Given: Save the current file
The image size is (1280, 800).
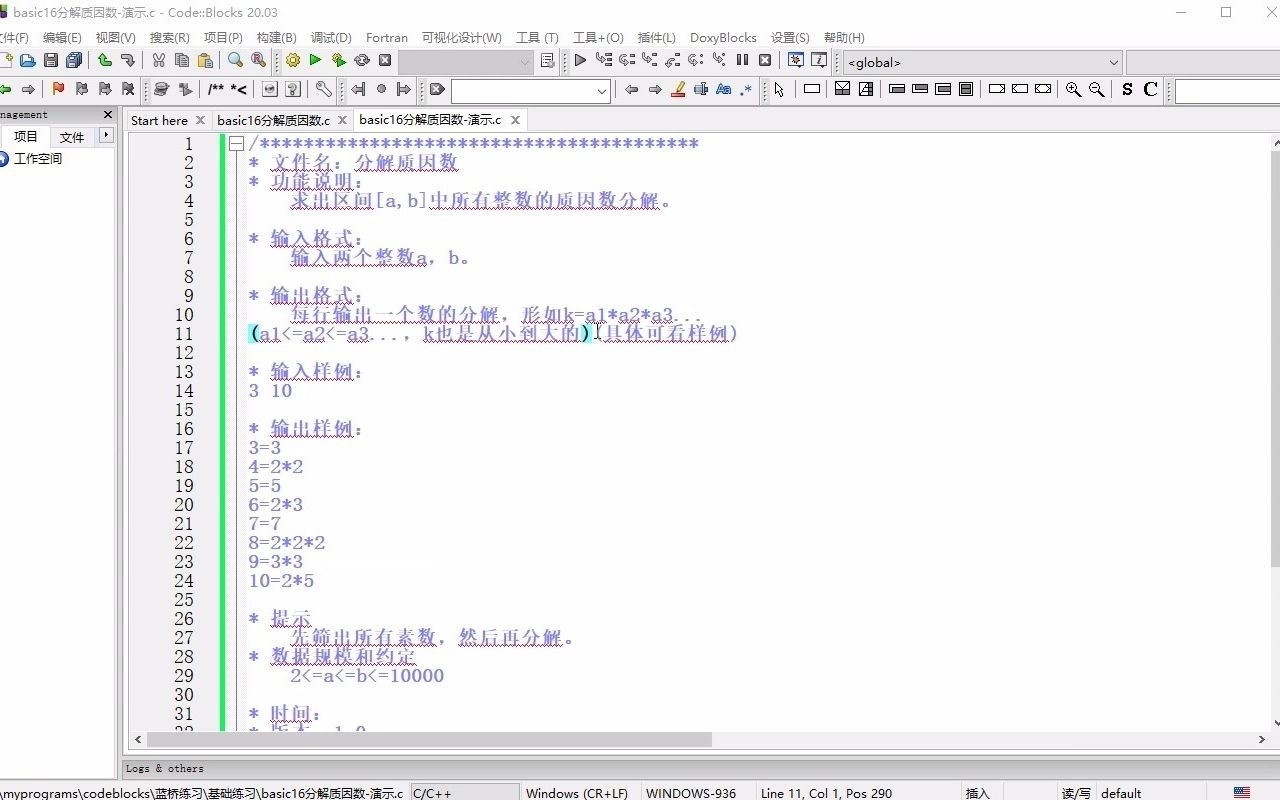Looking at the screenshot, I should pos(51,60).
